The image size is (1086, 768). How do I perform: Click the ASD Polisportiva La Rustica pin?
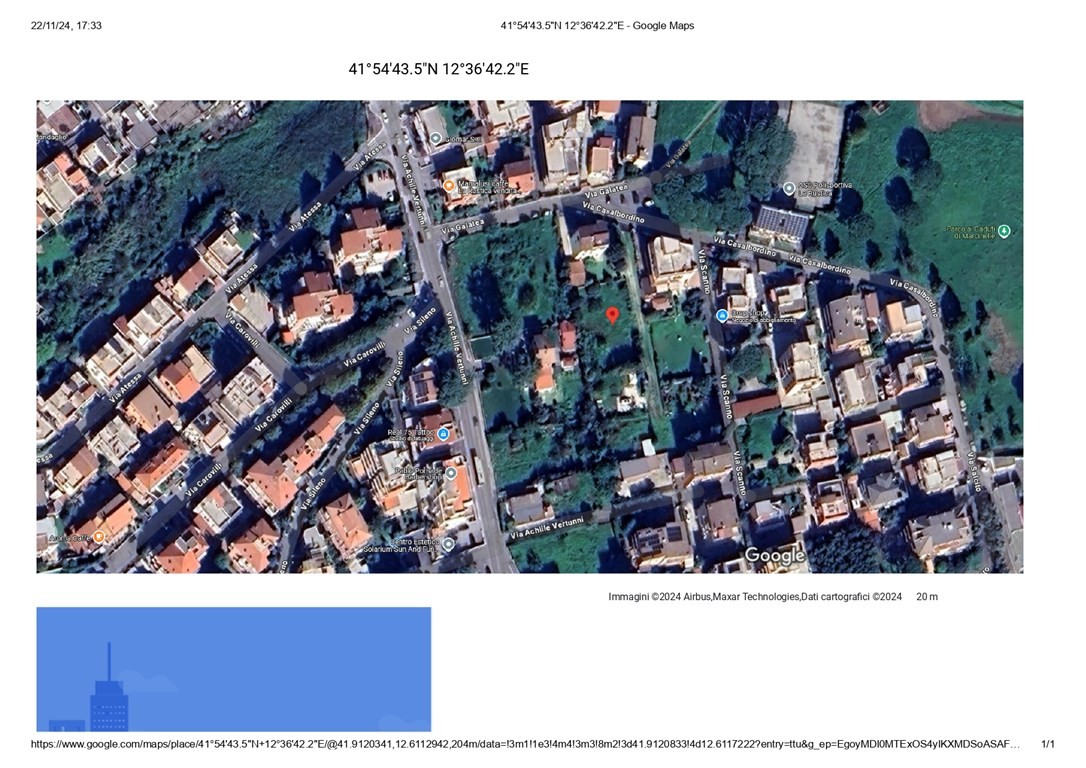coord(789,188)
